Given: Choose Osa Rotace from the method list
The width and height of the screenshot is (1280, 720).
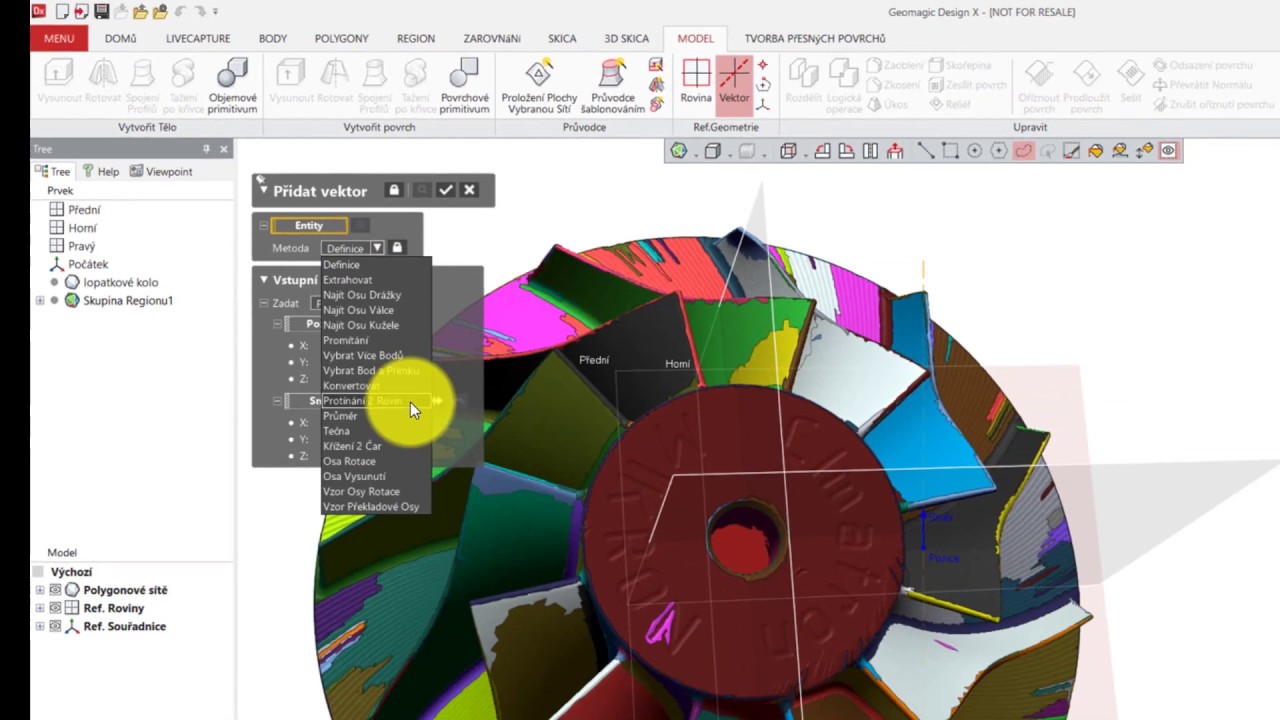Looking at the screenshot, I should [349, 461].
